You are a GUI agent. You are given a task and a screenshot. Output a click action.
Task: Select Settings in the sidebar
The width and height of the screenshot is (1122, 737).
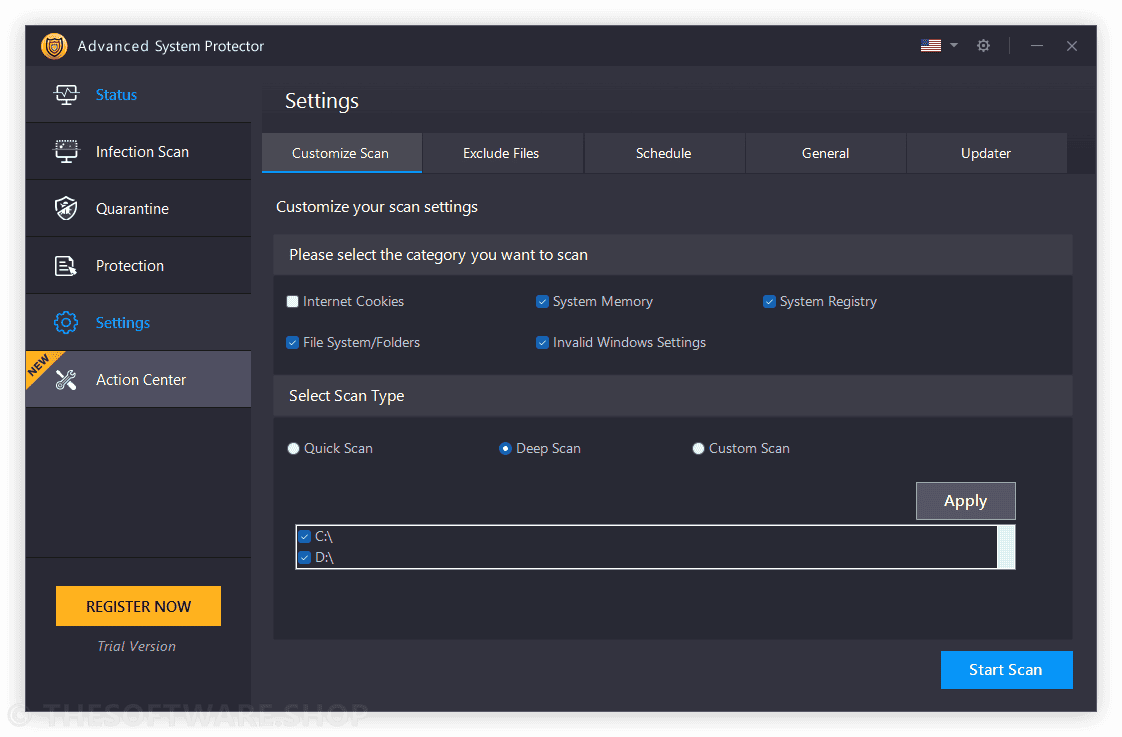point(138,323)
